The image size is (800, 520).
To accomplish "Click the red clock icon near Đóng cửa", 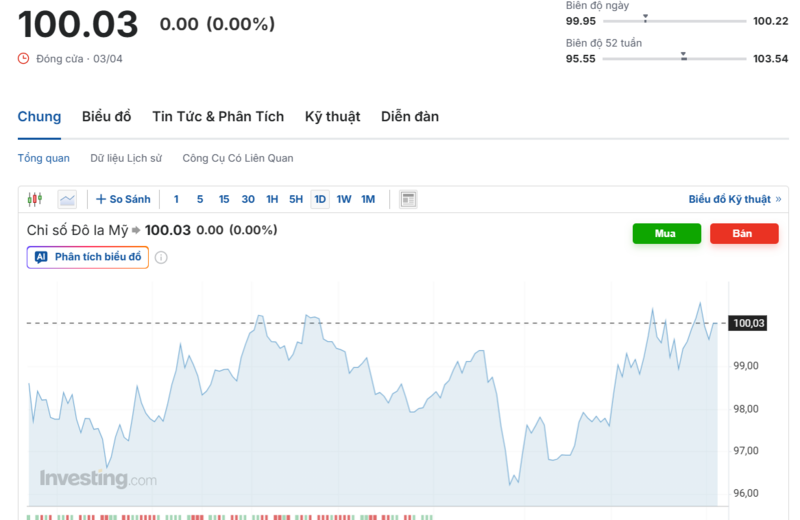I will click(24, 58).
